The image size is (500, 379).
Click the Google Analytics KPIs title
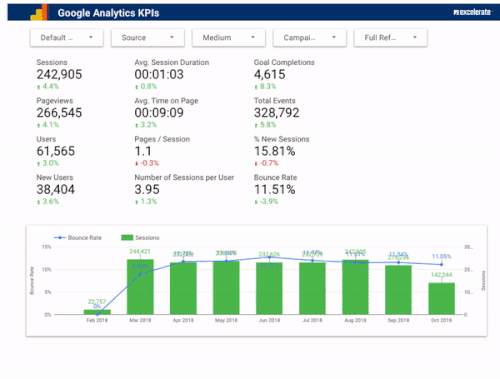pyautogui.click(x=108, y=13)
